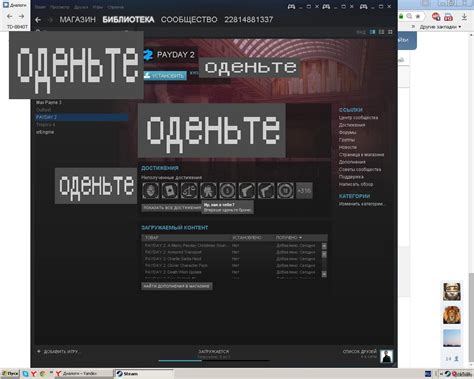Select PAYDAY 2 in the game list

(x=82, y=117)
